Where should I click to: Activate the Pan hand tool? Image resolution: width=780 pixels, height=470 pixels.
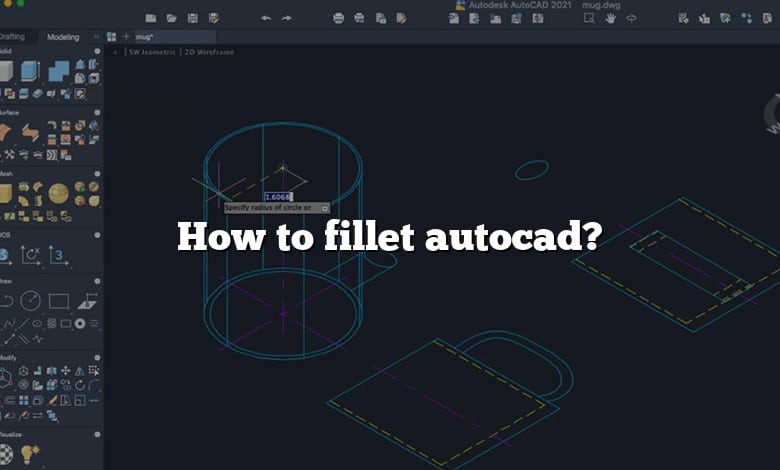[x=610, y=18]
